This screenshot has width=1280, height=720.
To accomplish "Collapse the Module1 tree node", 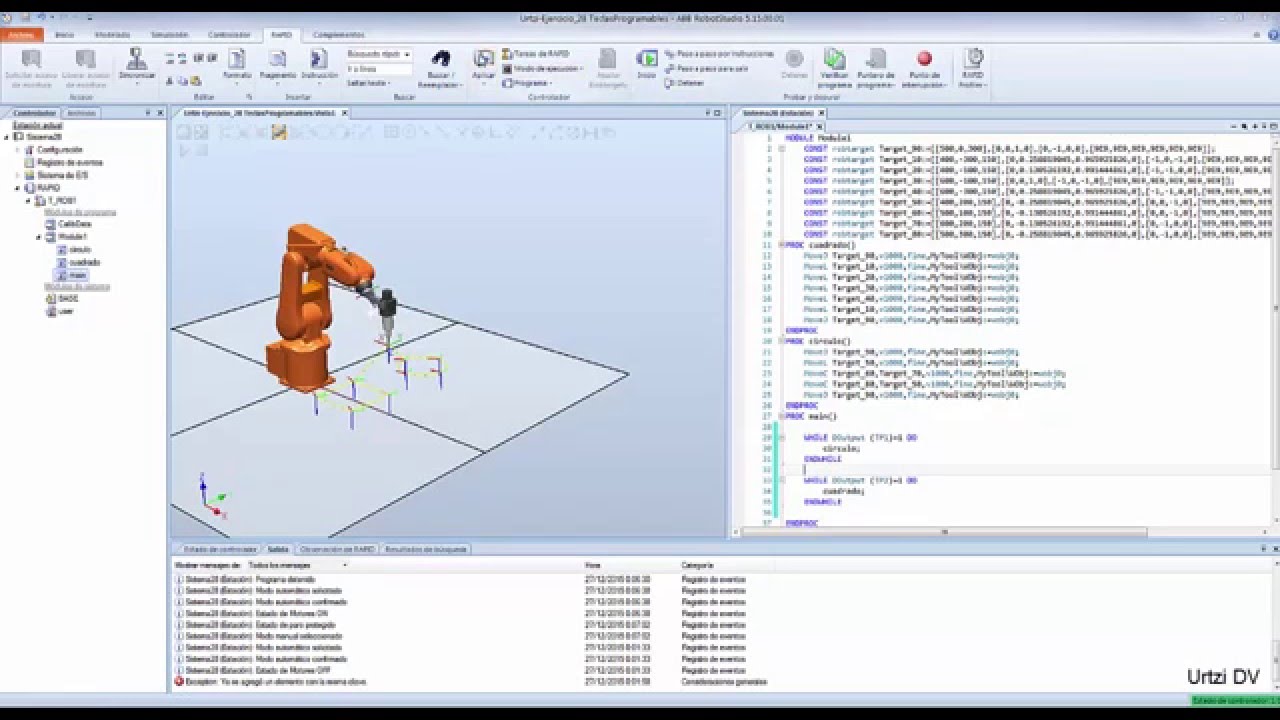I will tap(39, 237).
